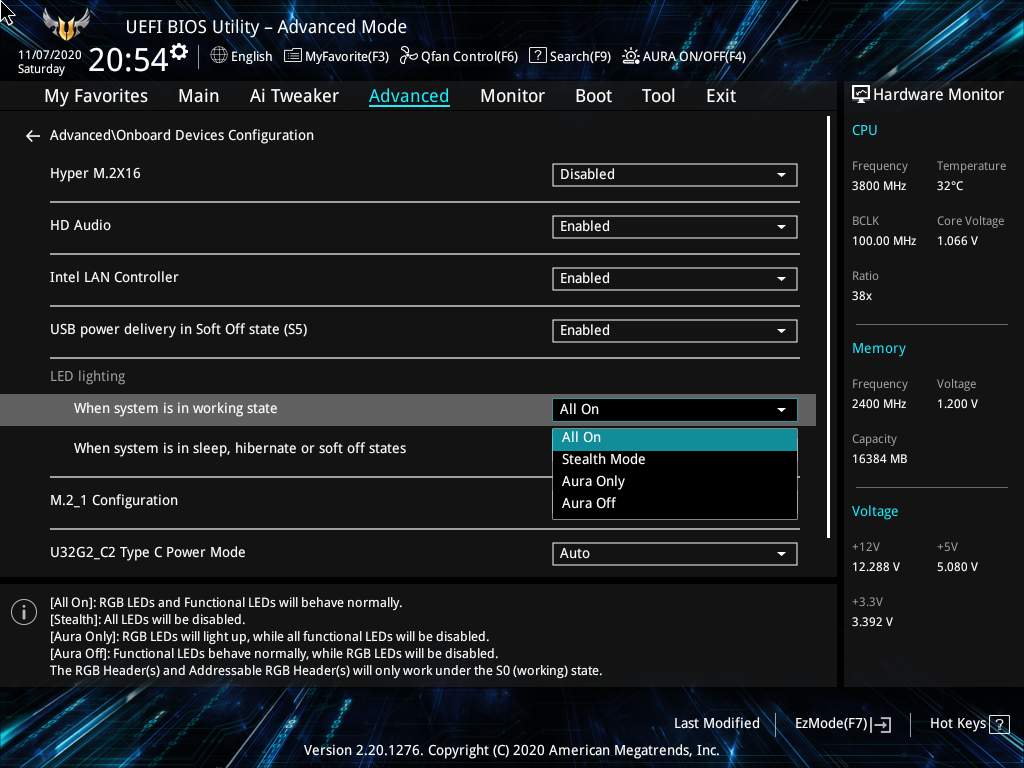Click Last Modified button

[716, 723]
